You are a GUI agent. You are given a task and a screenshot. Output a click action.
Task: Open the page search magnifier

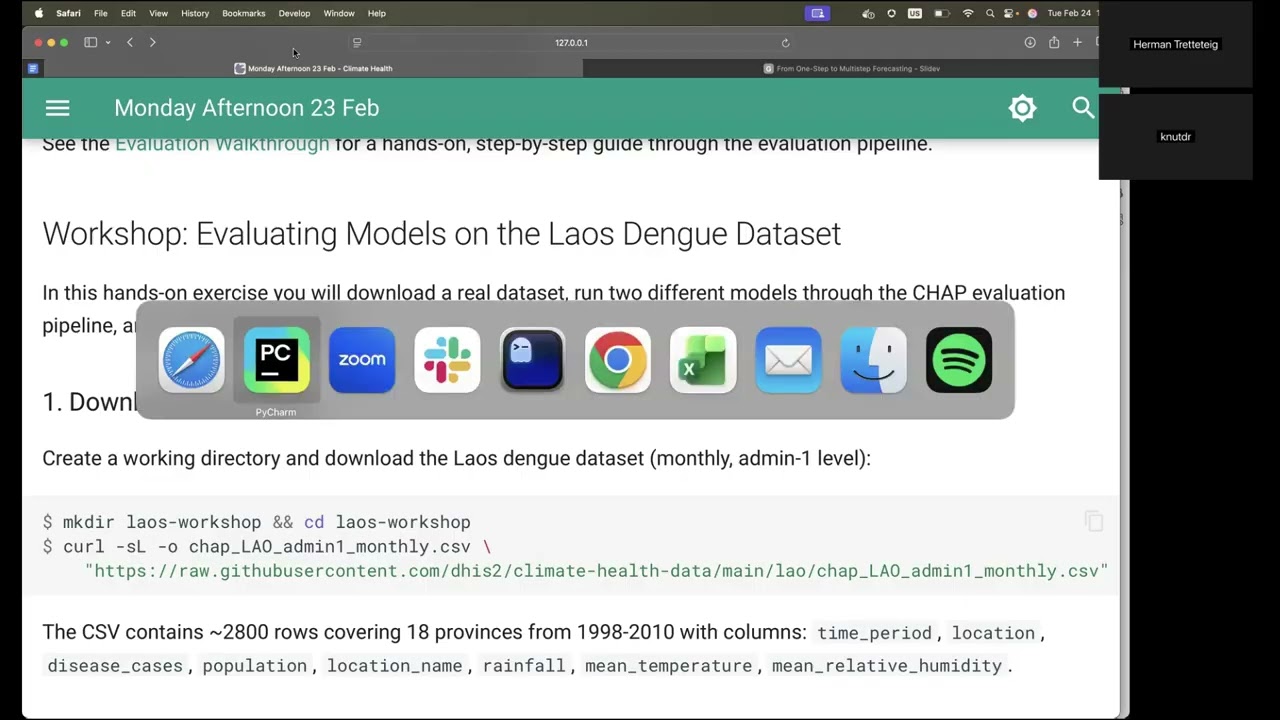click(1083, 107)
